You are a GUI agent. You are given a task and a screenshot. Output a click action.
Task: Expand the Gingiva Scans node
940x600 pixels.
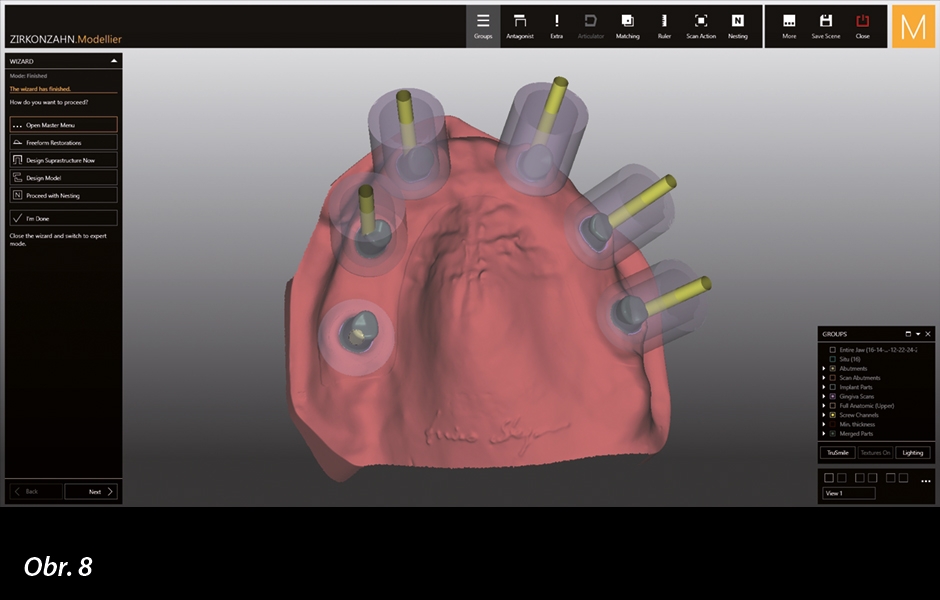coord(824,396)
